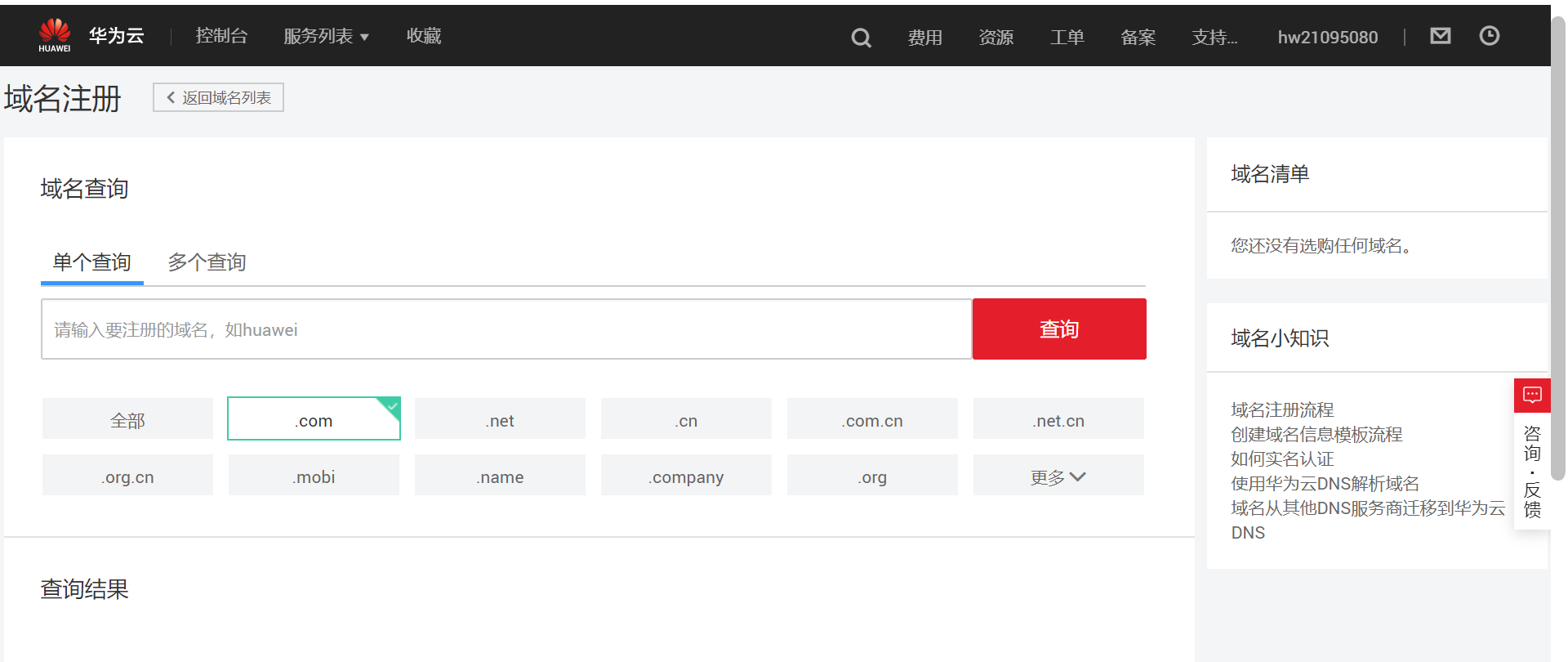Open 使用华为云DNS解析域名 link
The width and height of the screenshot is (1568, 662).
1325,483
